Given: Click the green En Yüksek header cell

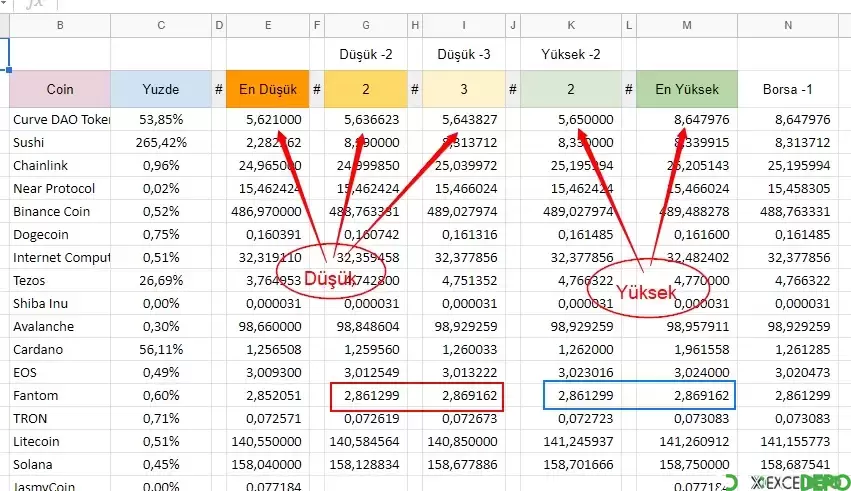Looking at the screenshot, I should [x=687, y=89].
